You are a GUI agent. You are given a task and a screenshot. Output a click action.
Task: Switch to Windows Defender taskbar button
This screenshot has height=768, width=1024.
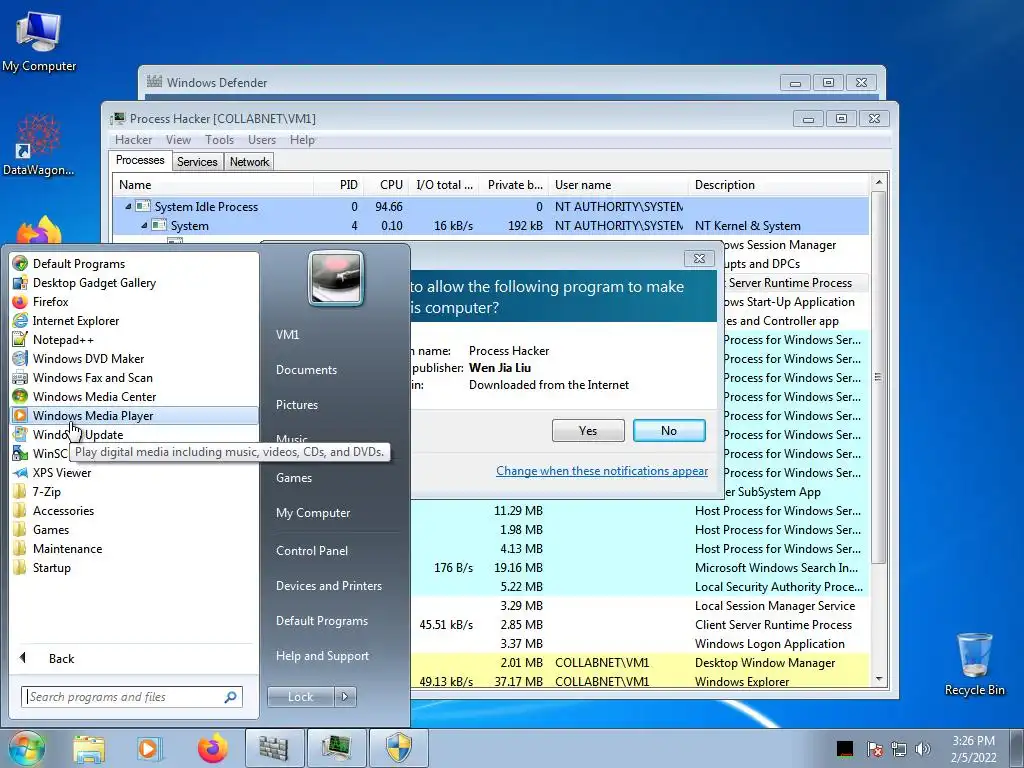274,748
